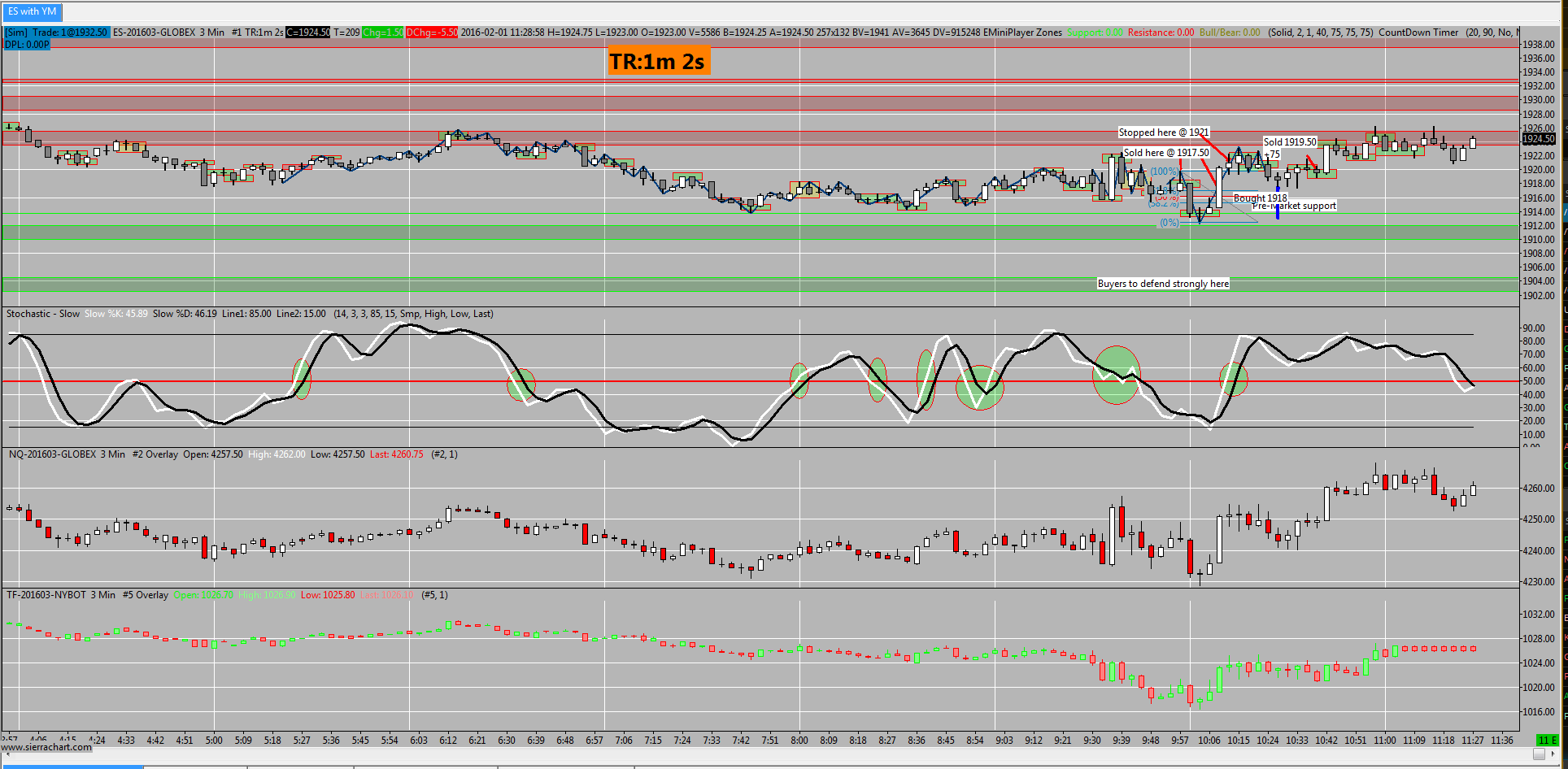This screenshot has height=769, width=1568.
Task: Click the '2016-02-01 11:28:58' timestamp
Action: point(503,33)
